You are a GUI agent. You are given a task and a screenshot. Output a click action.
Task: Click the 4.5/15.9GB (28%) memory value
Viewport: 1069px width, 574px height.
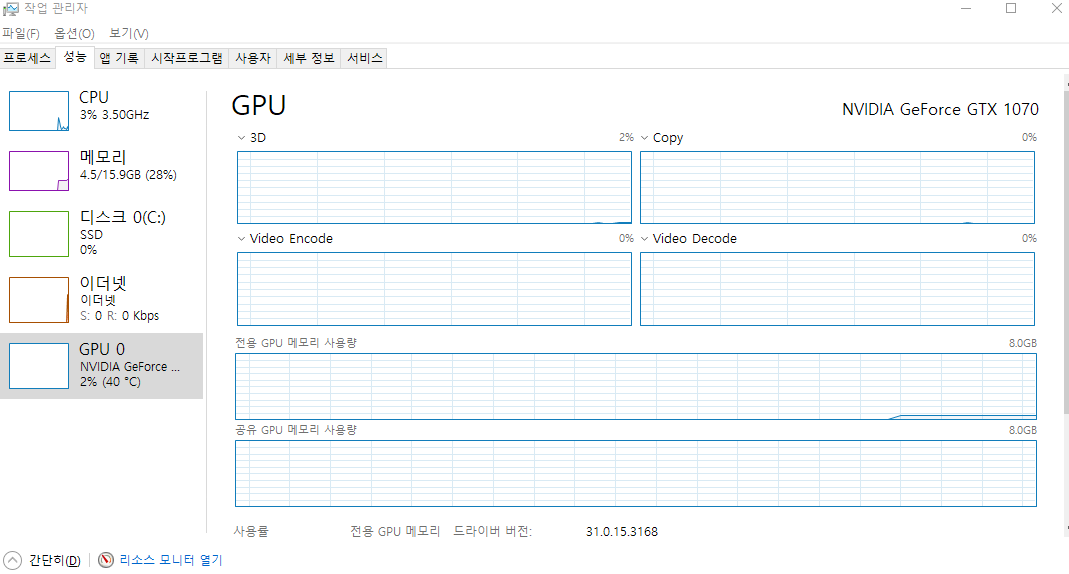click(x=128, y=175)
